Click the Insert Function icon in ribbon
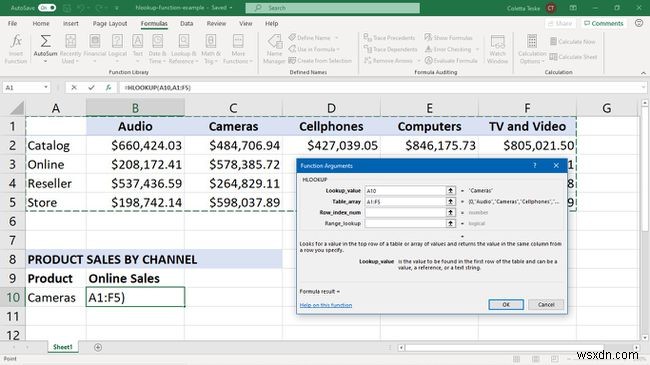The width and height of the screenshot is (650, 365). click(x=16, y=49)
